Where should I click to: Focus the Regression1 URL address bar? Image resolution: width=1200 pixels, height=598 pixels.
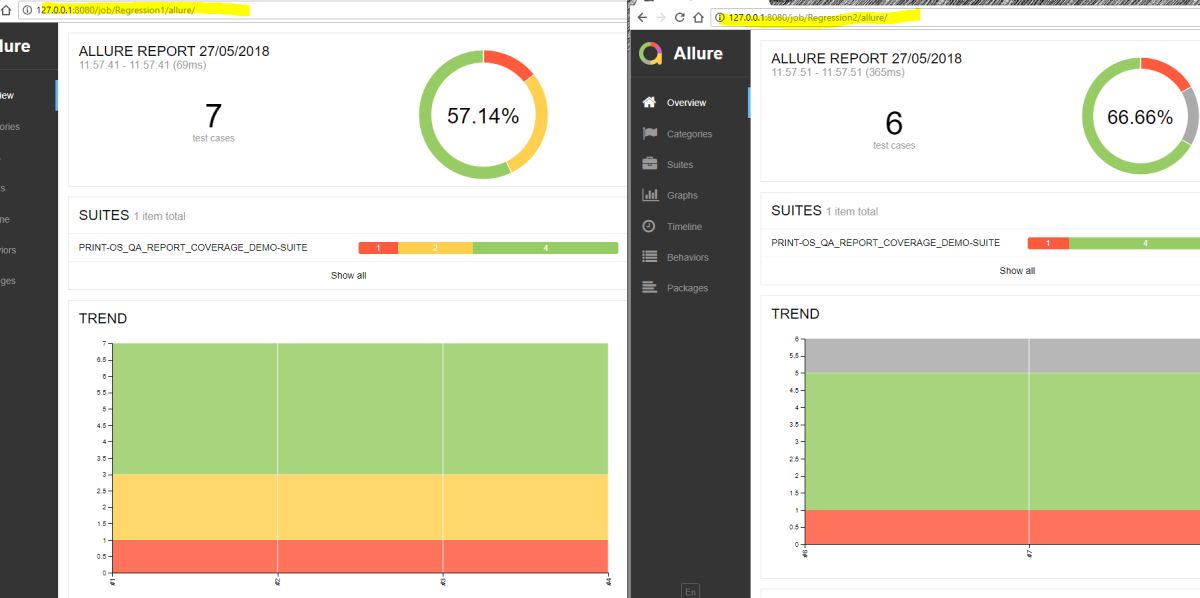click(x=320, y=9)
